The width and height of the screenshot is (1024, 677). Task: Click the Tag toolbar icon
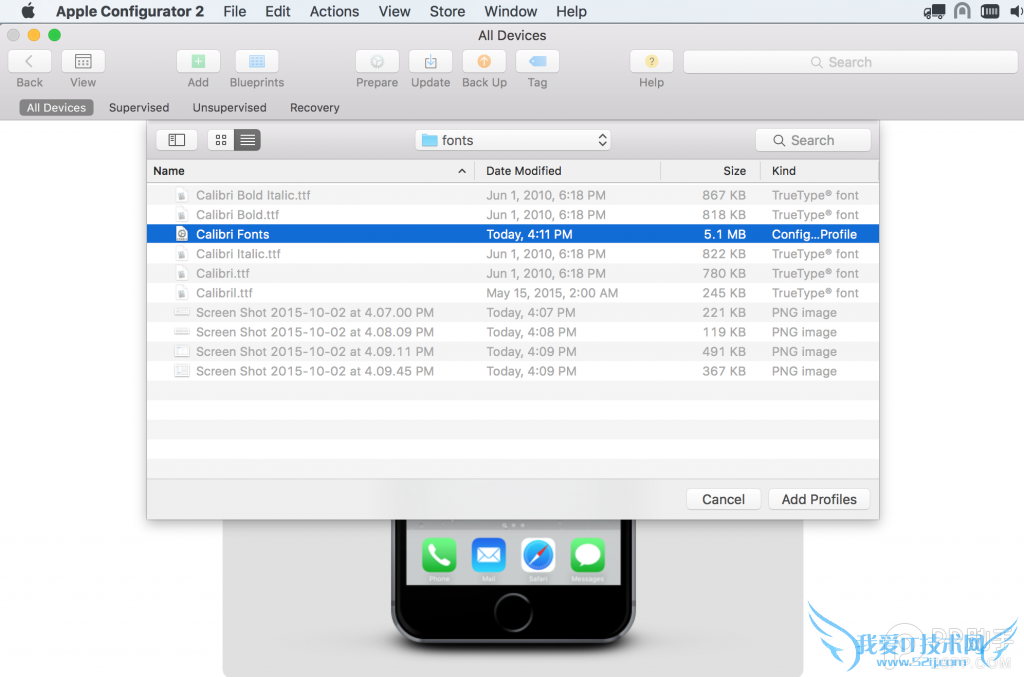click(537, 62)
